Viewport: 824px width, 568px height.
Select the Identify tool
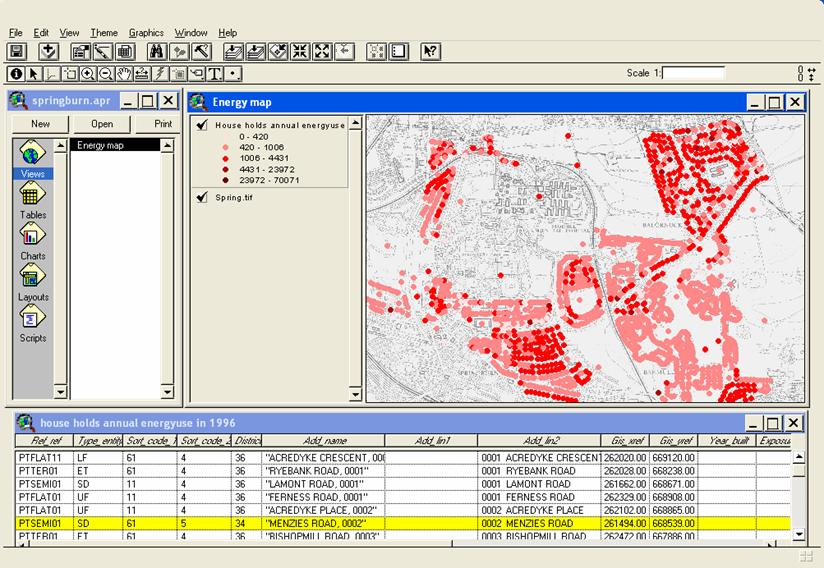pyautogui.click(x=16, y=74)
